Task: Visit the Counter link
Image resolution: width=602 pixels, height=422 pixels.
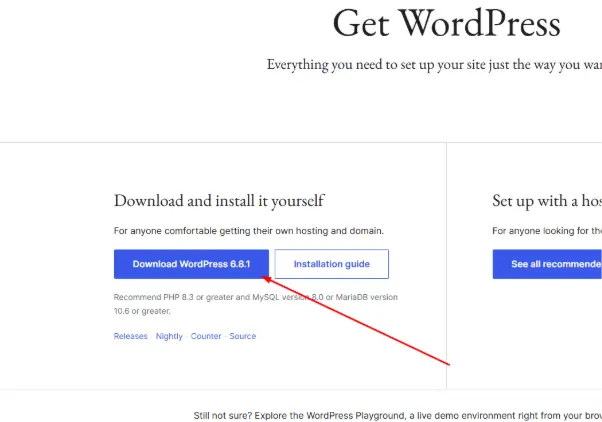Action: point(206,336)
